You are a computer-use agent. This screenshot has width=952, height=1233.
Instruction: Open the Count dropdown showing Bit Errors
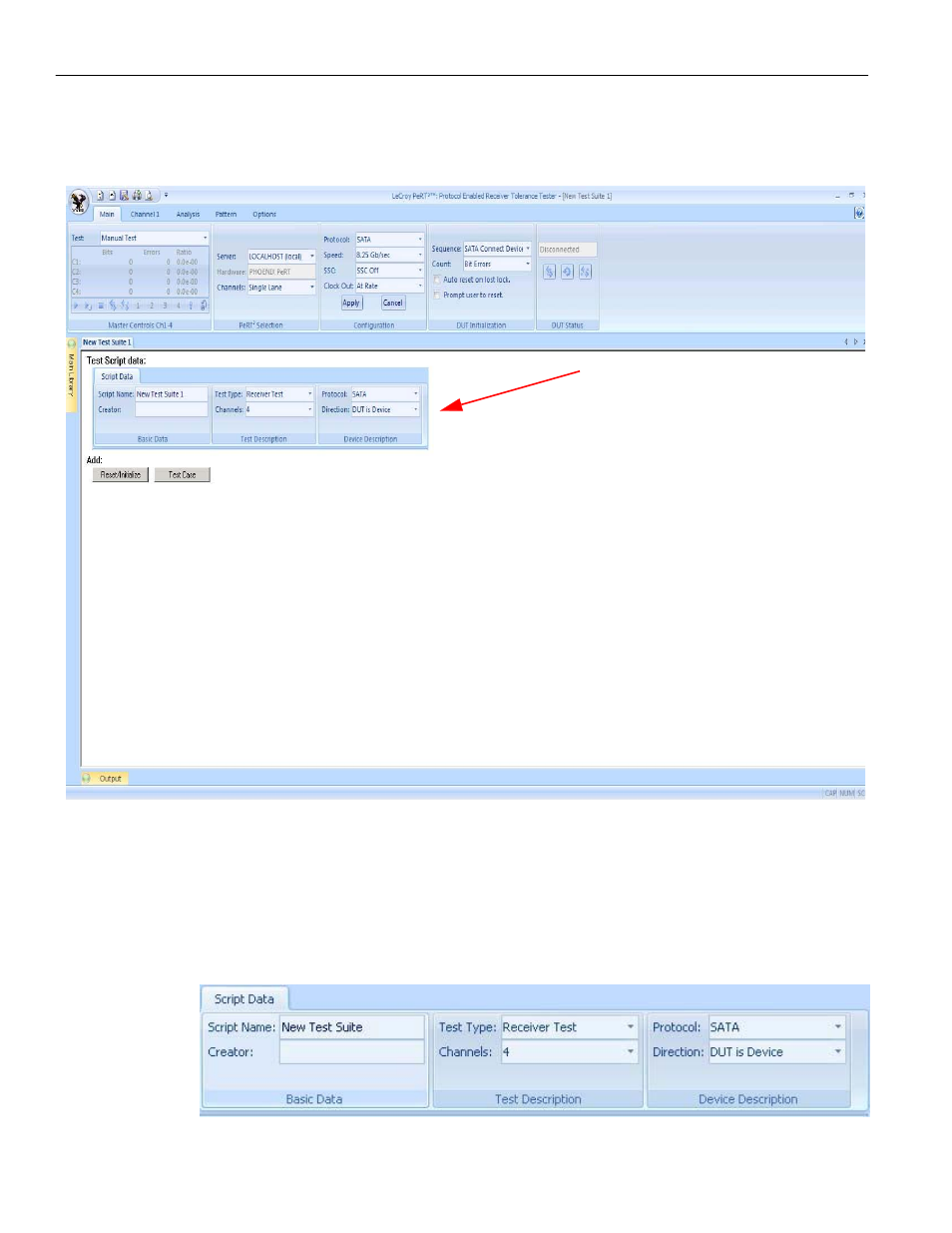(x=497, y=265)
